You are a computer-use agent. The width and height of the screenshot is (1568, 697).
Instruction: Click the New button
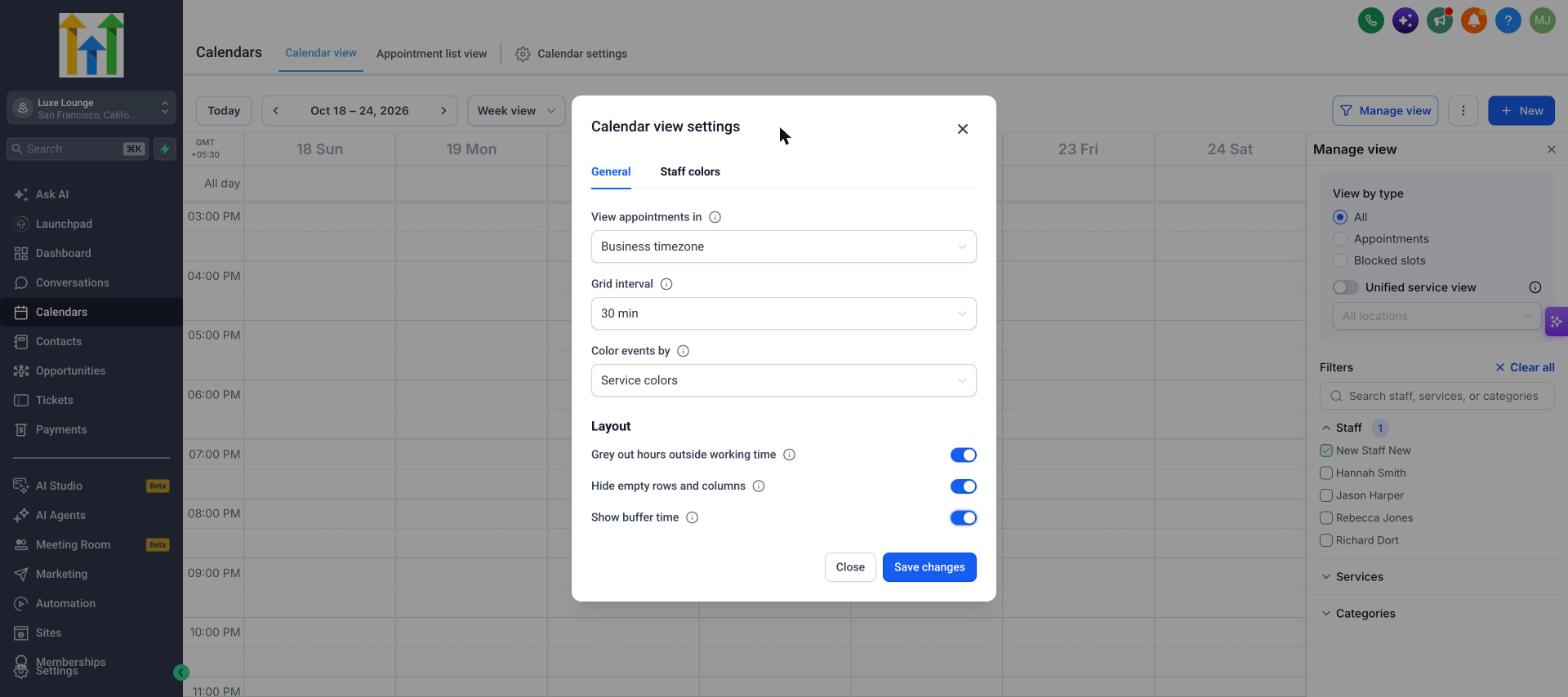tap(1521, 111)
